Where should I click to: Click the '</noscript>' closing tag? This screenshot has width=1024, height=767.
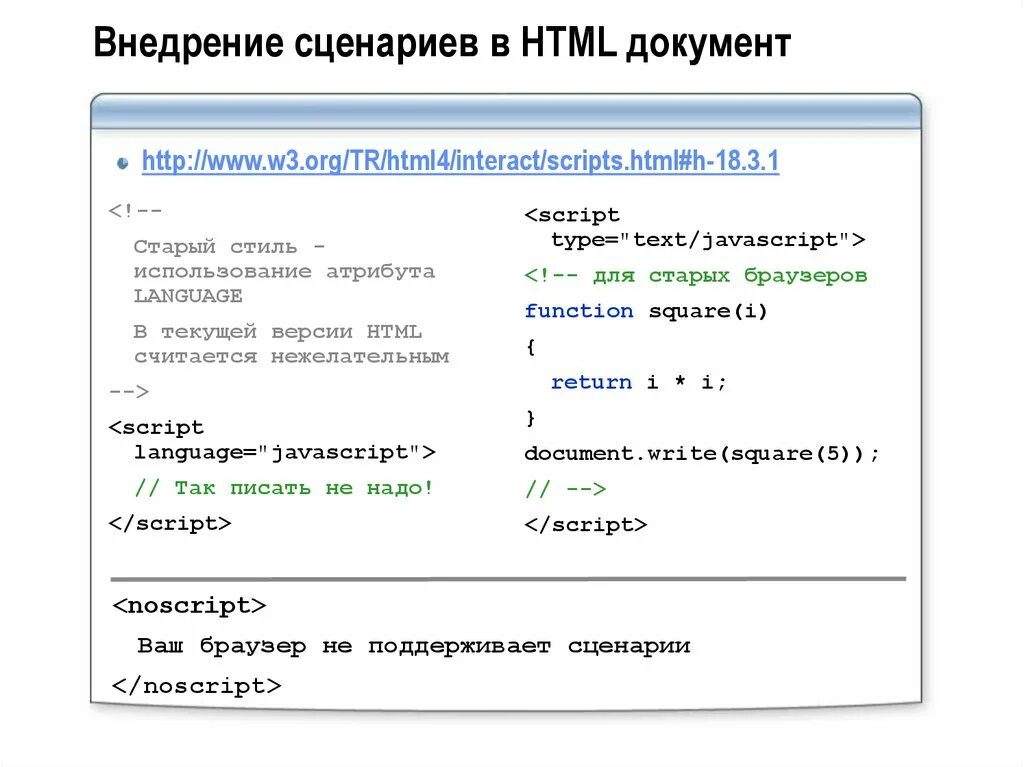pos(197,686)
